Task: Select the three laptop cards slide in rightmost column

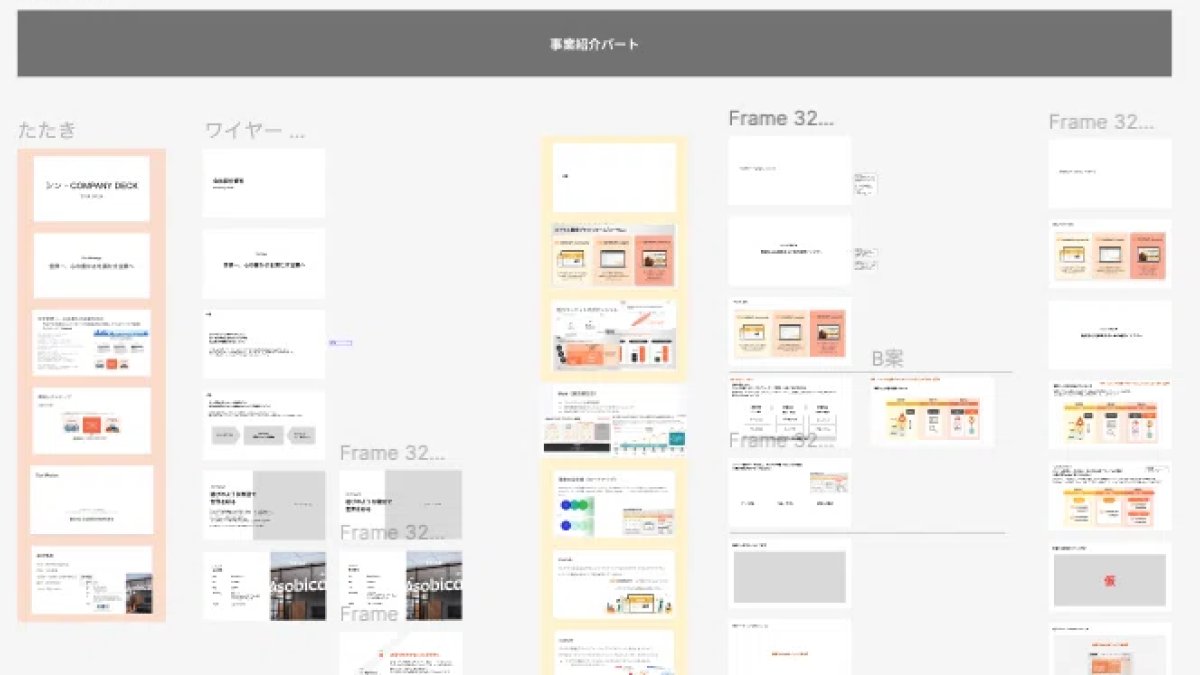Action: [1110, 254]
